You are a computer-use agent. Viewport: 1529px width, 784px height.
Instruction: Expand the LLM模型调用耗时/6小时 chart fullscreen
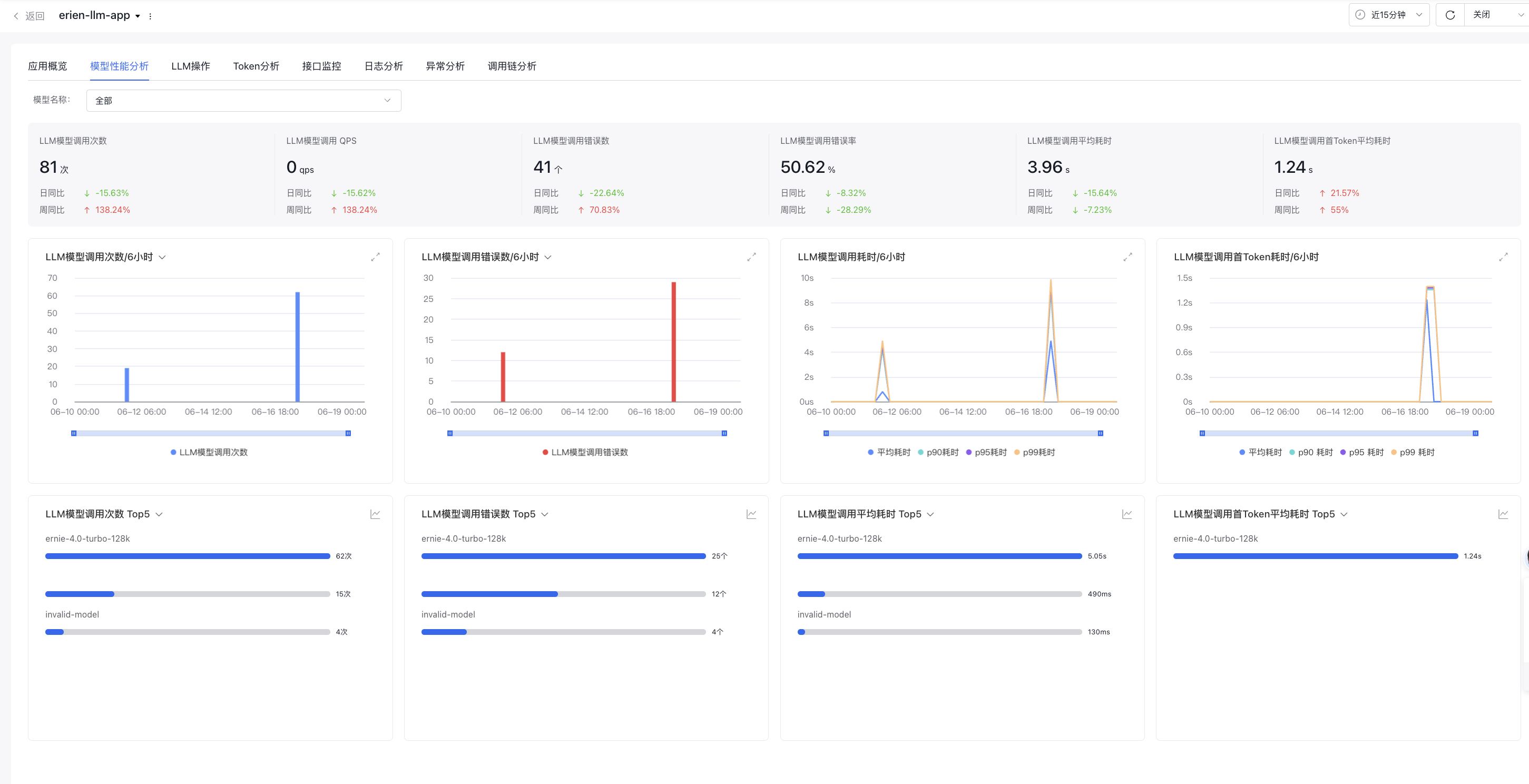click(x=1128, y=257)
